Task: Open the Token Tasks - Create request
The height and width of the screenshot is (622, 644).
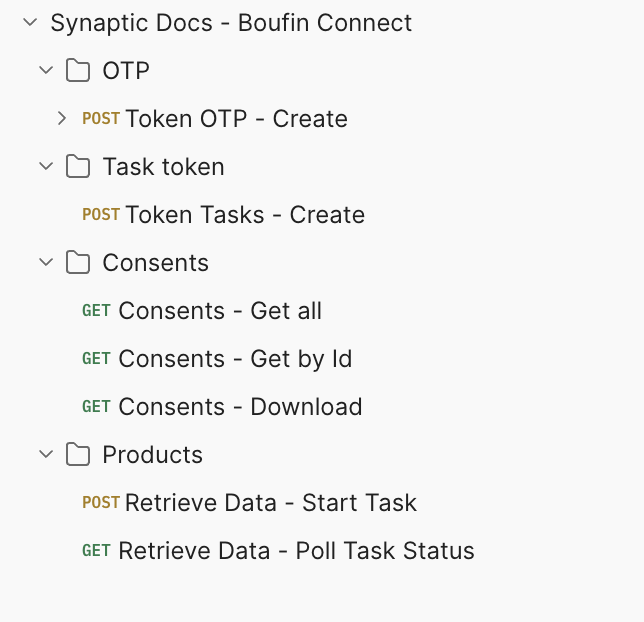Action: pyautogui.click(x=245, y=215)
